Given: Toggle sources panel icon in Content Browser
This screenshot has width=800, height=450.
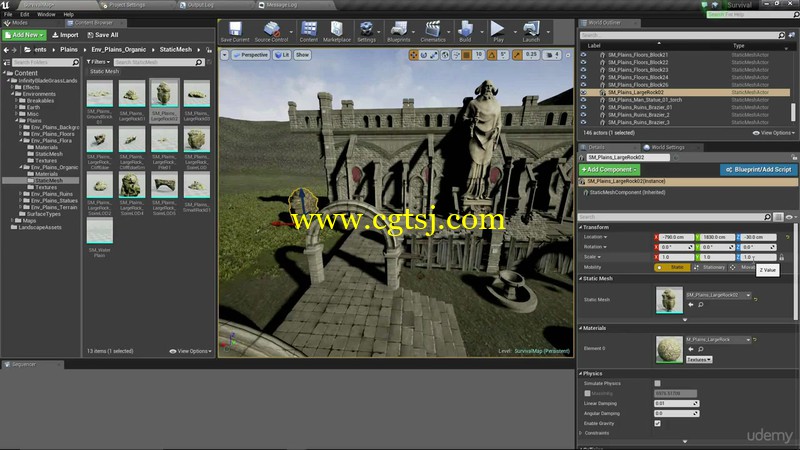Looking at the screenshot, I should tap(7, 62).
